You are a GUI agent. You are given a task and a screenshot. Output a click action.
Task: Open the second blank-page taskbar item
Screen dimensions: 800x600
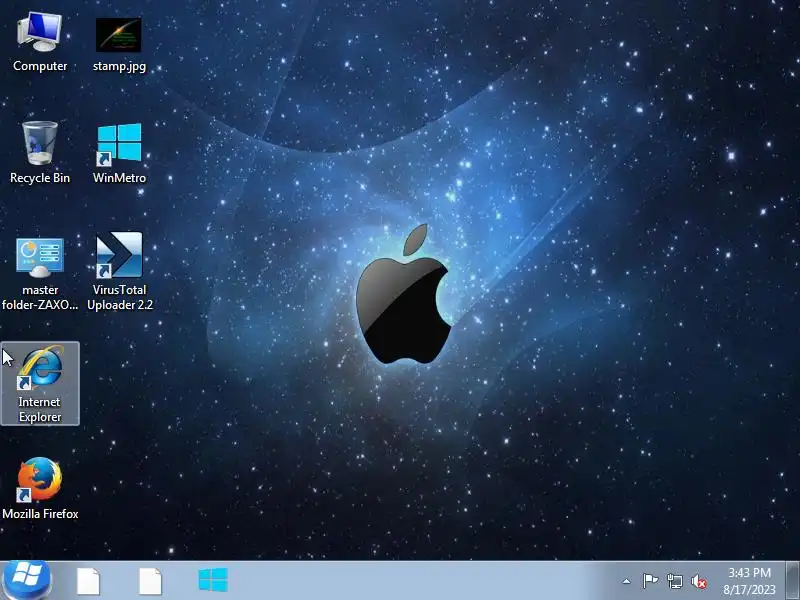(151, 581)
